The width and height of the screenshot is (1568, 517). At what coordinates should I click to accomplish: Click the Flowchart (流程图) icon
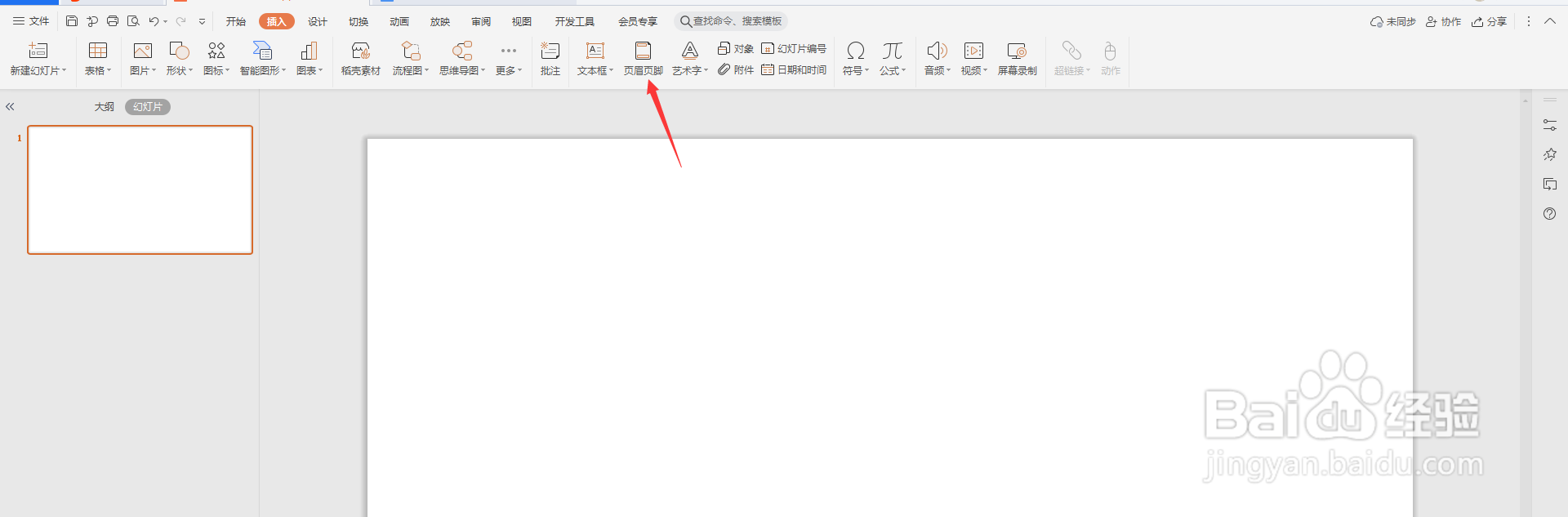pos(411,51)
